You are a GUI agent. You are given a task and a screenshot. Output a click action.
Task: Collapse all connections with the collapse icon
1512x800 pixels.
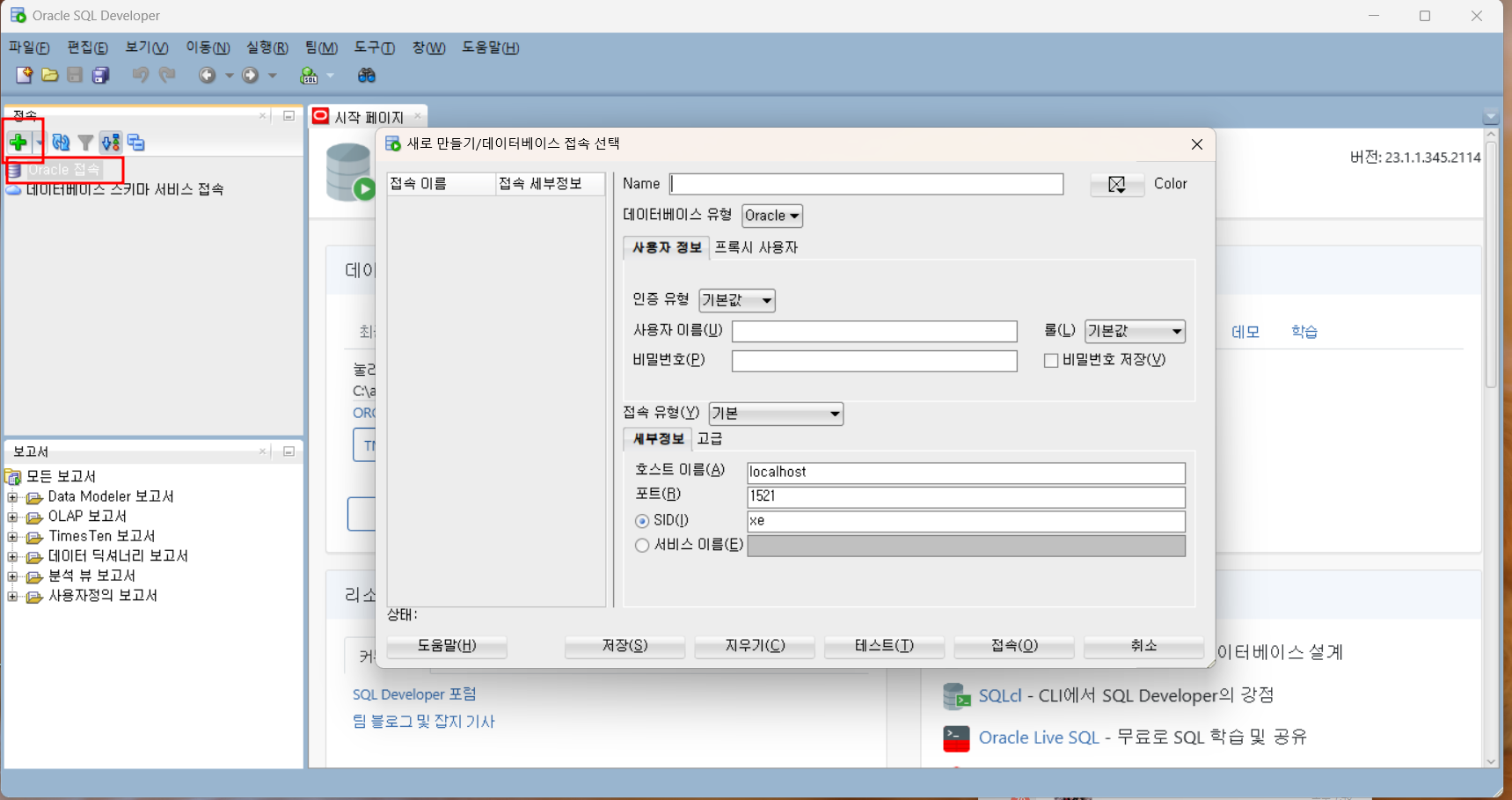pyautogui.click(x=135, y=142)
